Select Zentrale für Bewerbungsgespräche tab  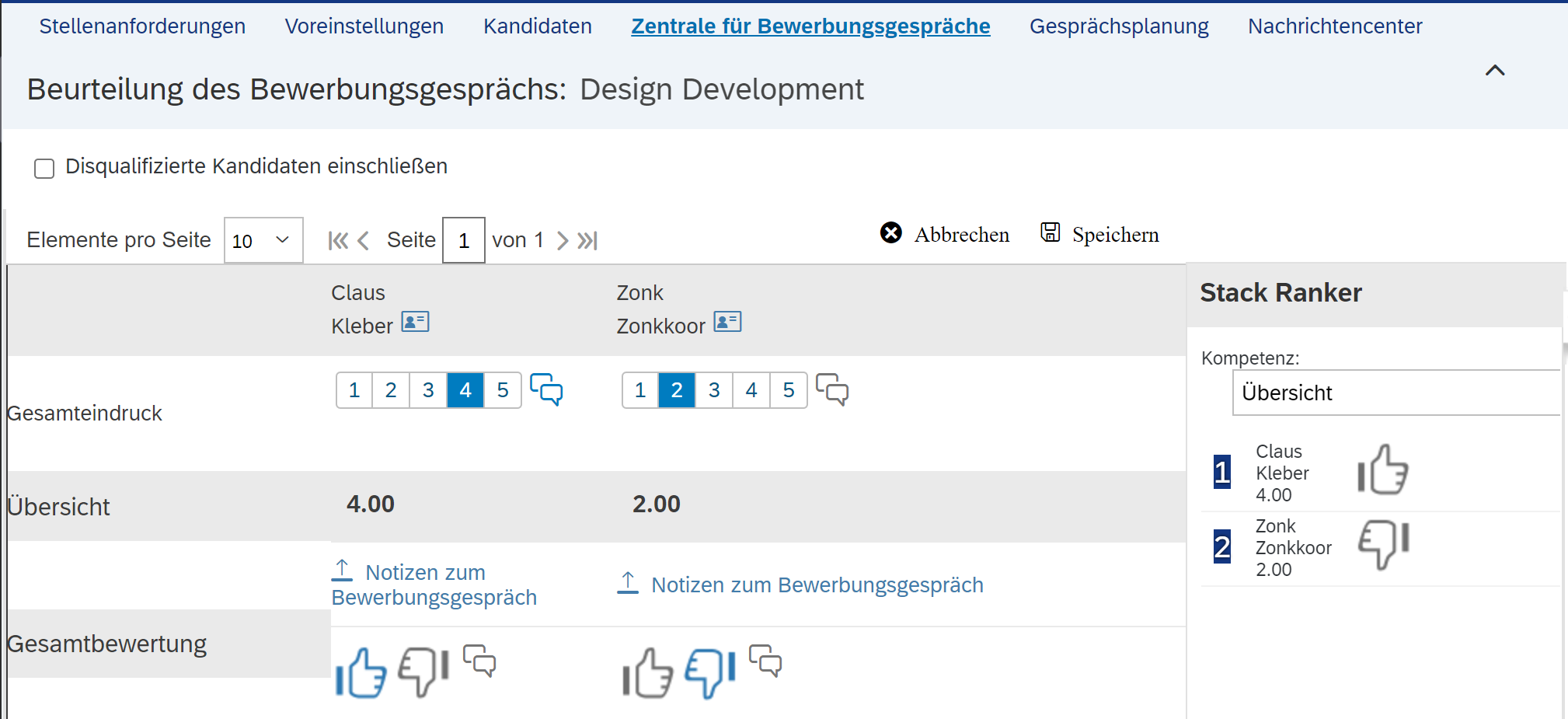coord(810,26)
